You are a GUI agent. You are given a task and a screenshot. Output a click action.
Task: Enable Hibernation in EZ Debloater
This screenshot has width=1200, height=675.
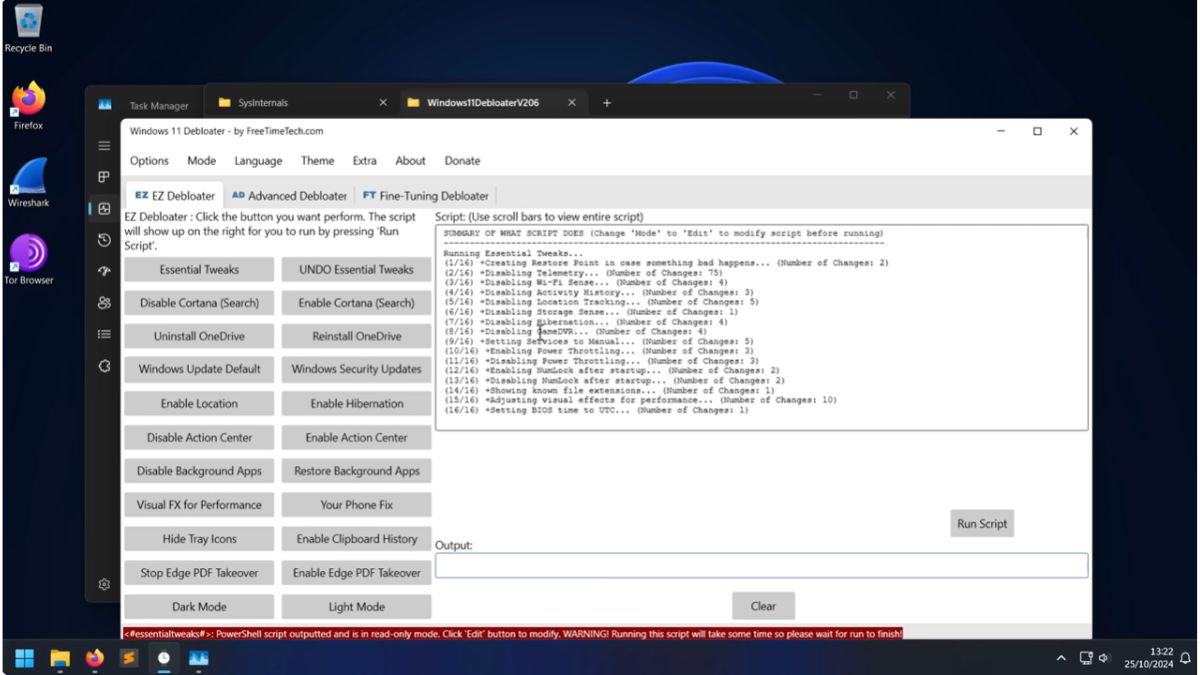(x=356, y=403)
